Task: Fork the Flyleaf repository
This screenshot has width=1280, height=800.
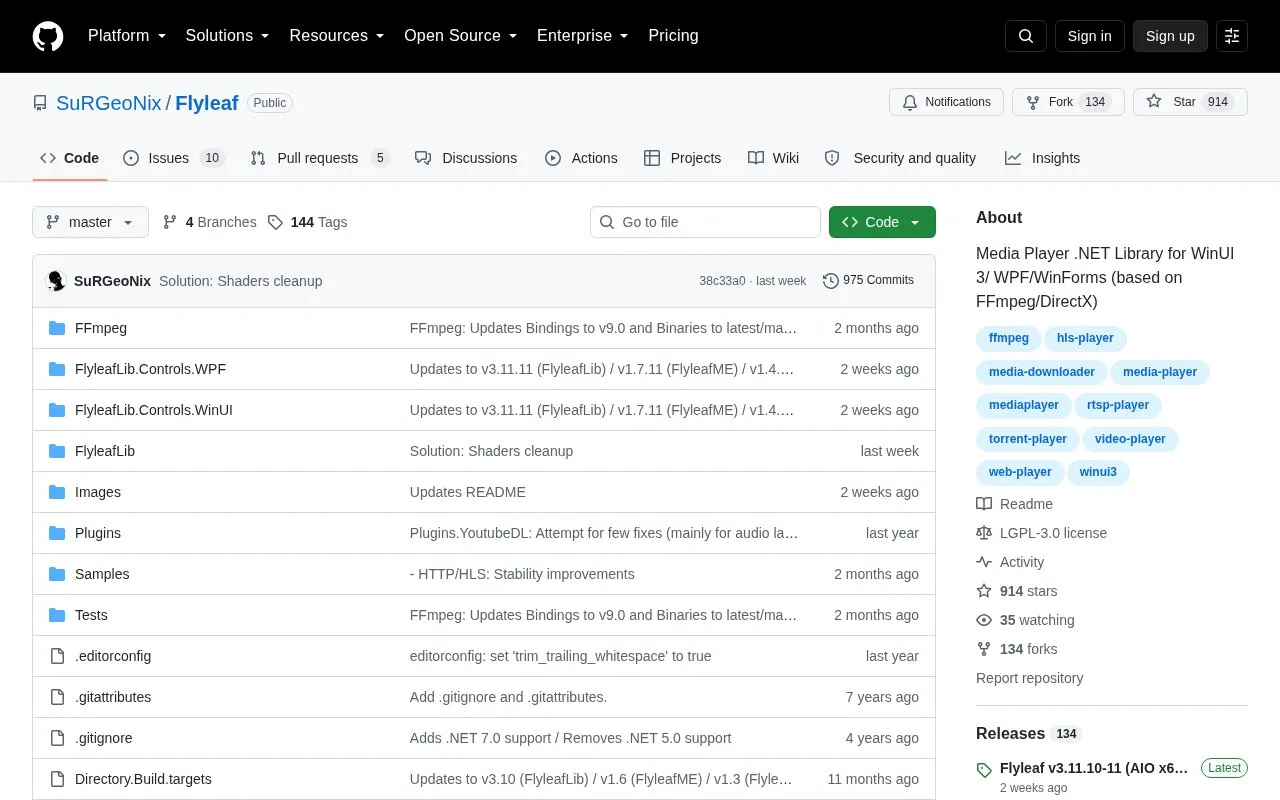Action: 1068,102
